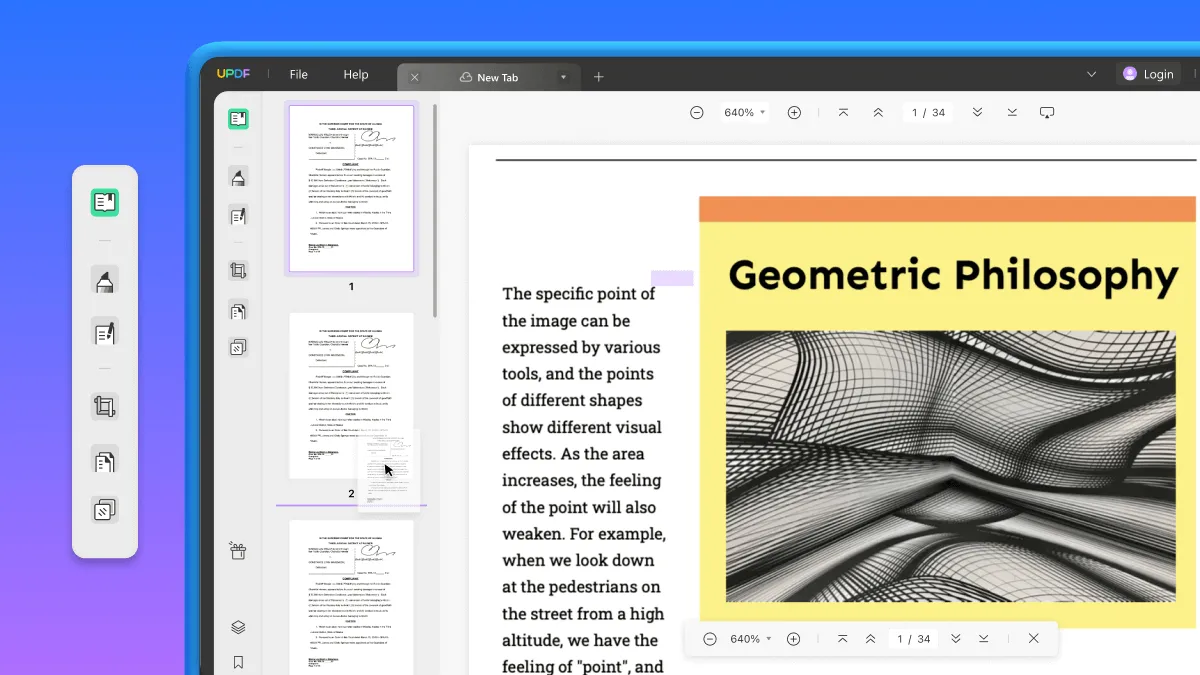Click the gift box icon in sidebar
This screenshot has width=1200, height=675.
(x=238, y=550)
